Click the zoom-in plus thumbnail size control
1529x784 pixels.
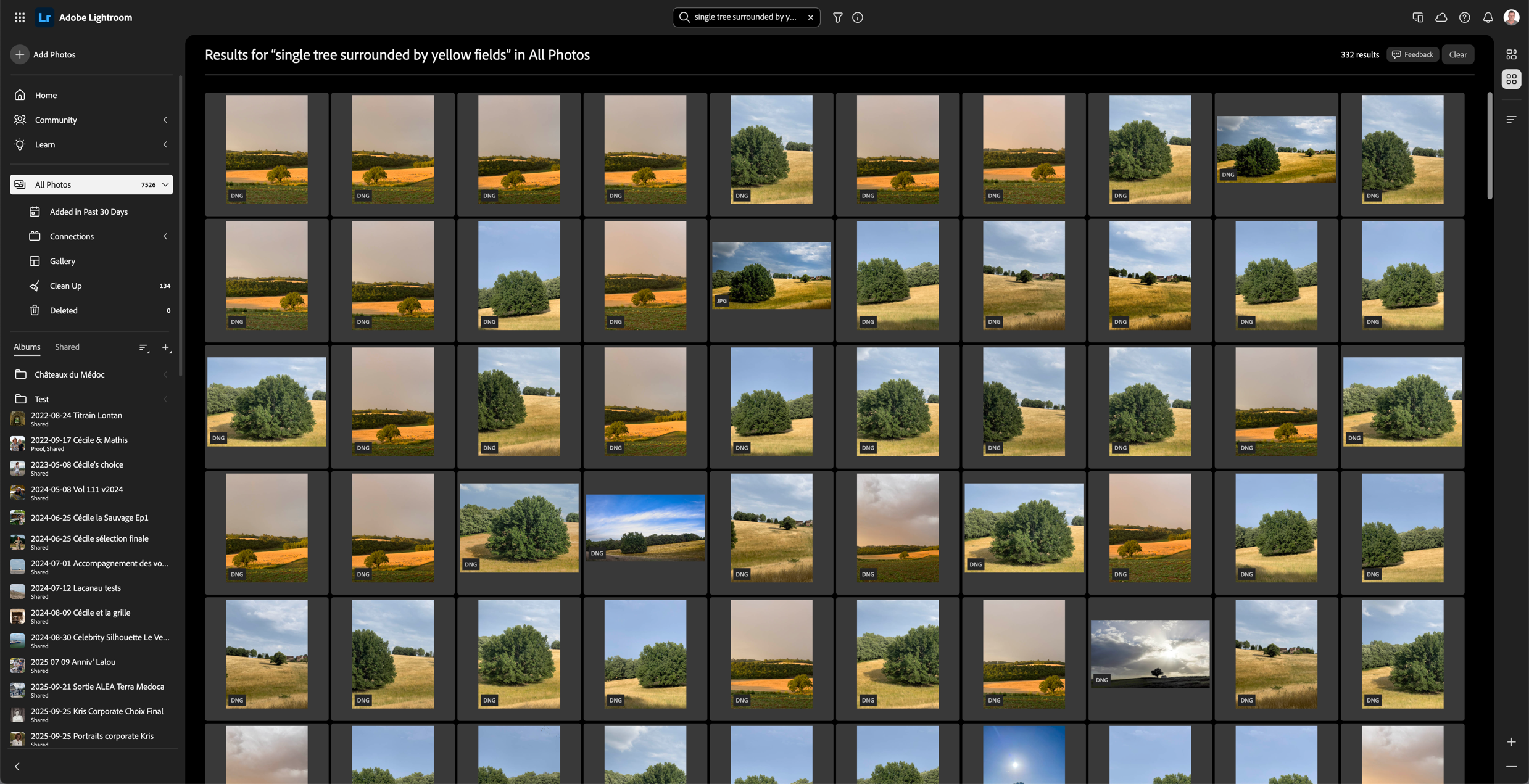pos(1511,742)
